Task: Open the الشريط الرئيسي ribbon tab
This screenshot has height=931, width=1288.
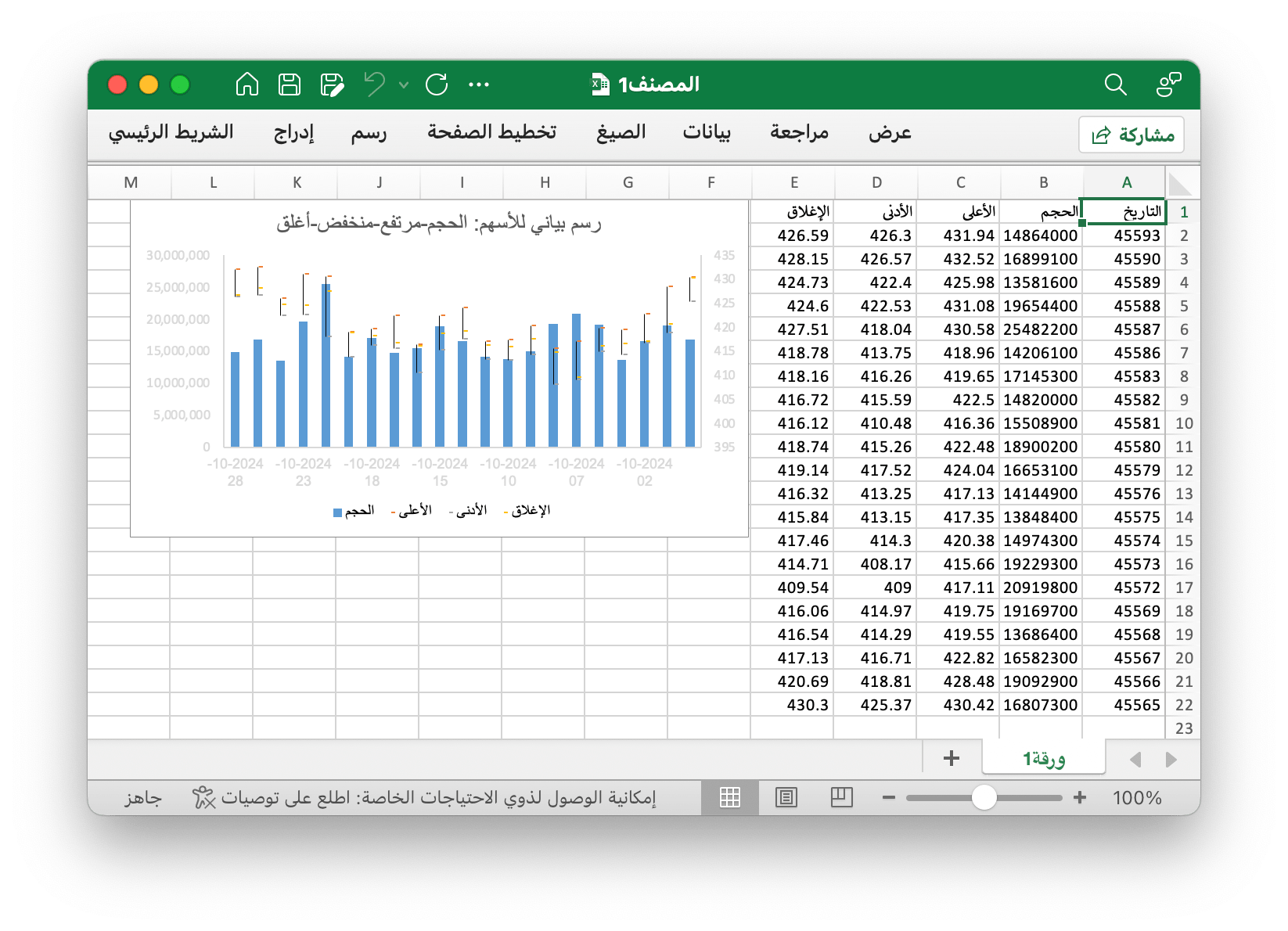Action: (x=171, y=132)
